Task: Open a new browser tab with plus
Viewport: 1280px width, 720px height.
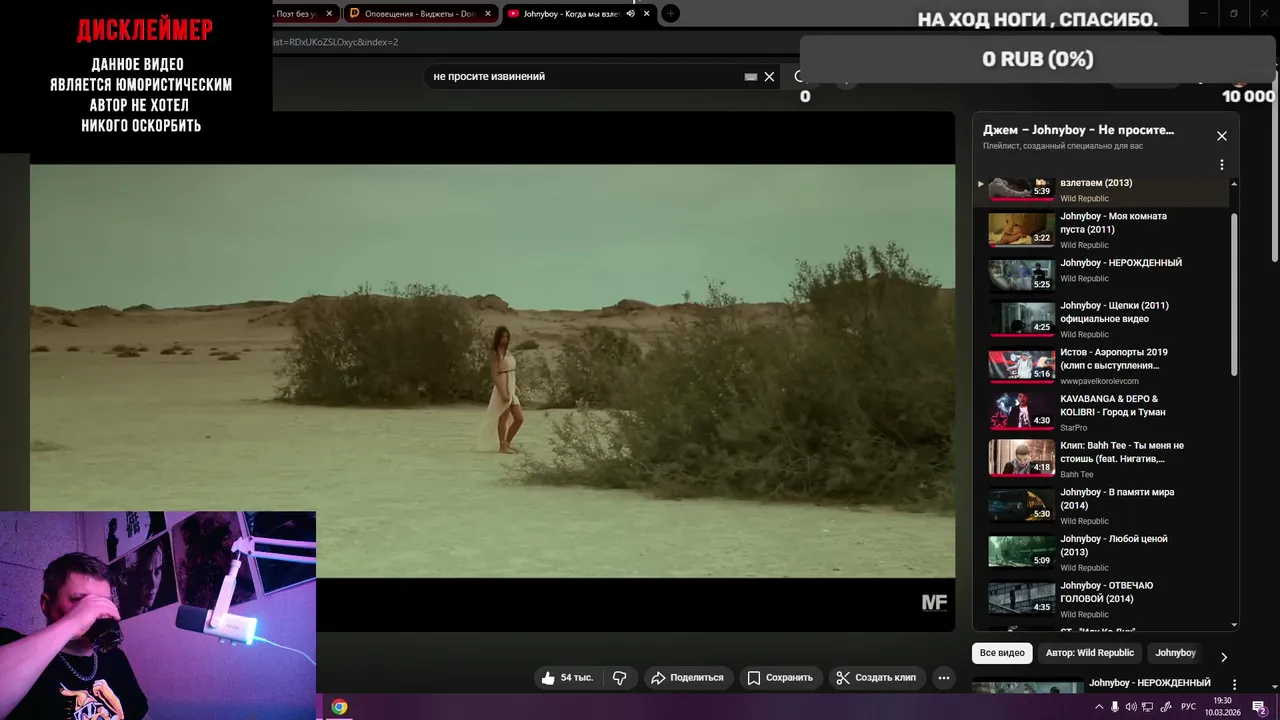Action: point(671,13)
